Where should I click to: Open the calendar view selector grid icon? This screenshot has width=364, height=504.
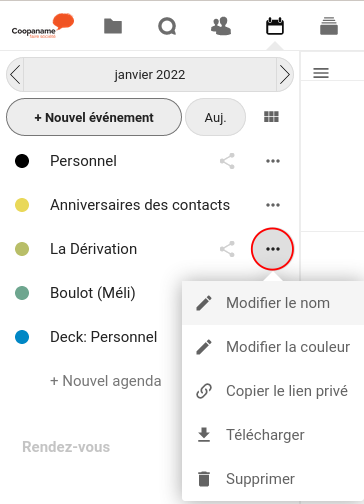click(x=271, y=117)
